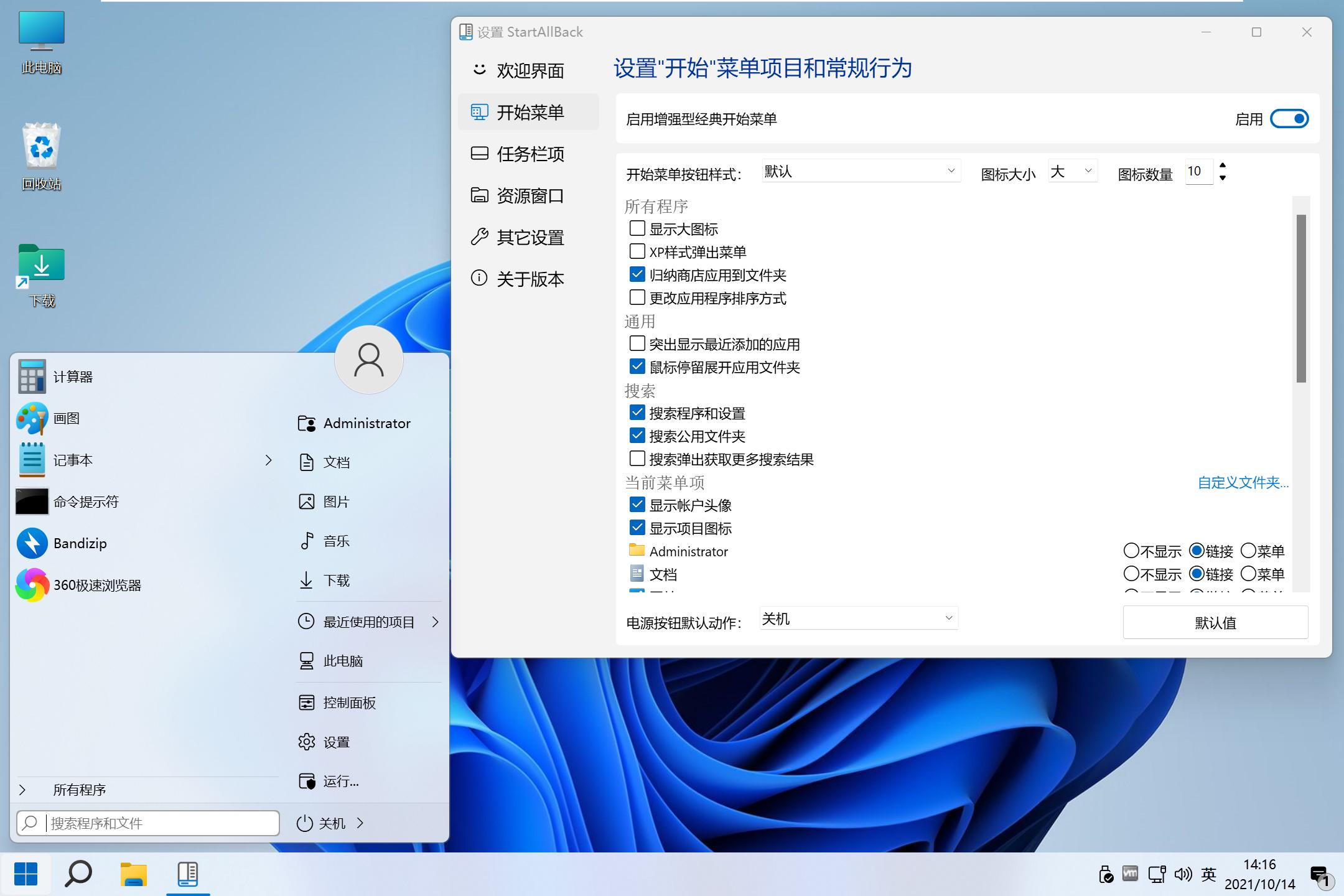Open 画图 from the start menu

66,418
